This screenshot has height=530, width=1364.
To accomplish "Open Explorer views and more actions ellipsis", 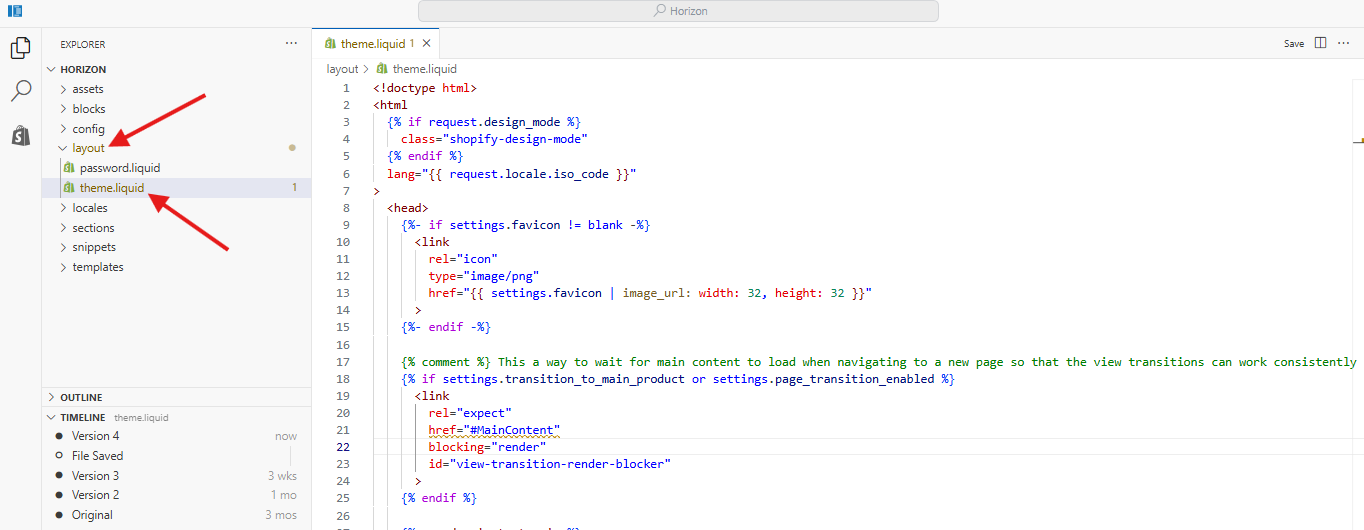I will (291, 44).
